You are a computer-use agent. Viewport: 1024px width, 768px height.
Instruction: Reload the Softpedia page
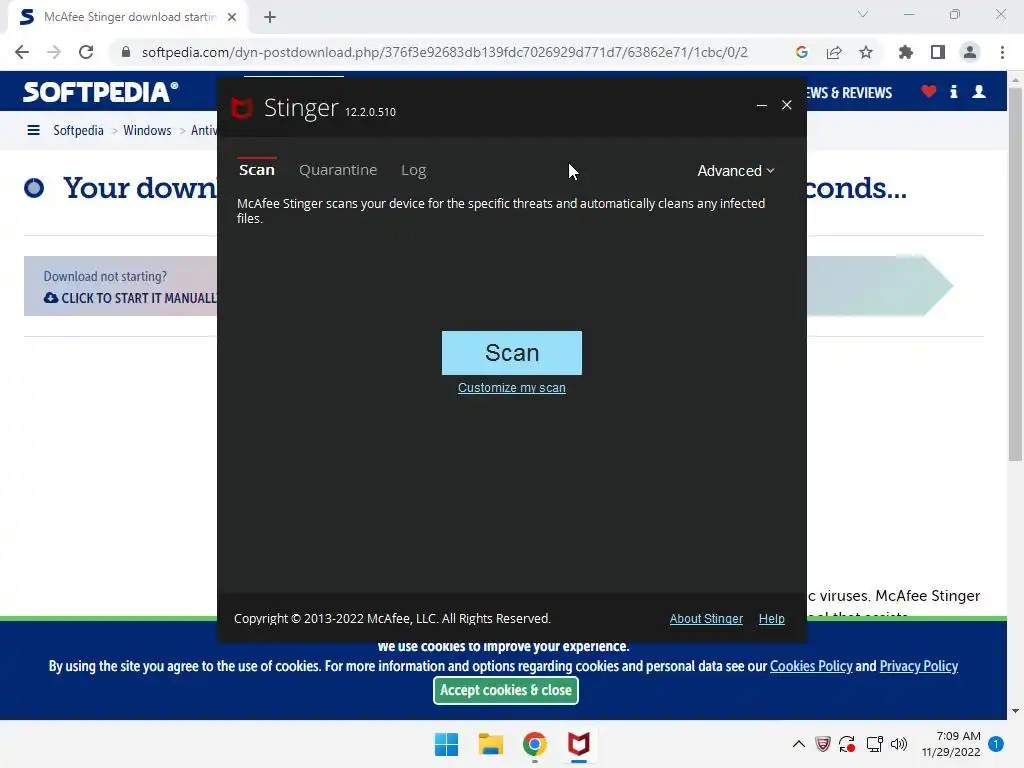point(86,52)
